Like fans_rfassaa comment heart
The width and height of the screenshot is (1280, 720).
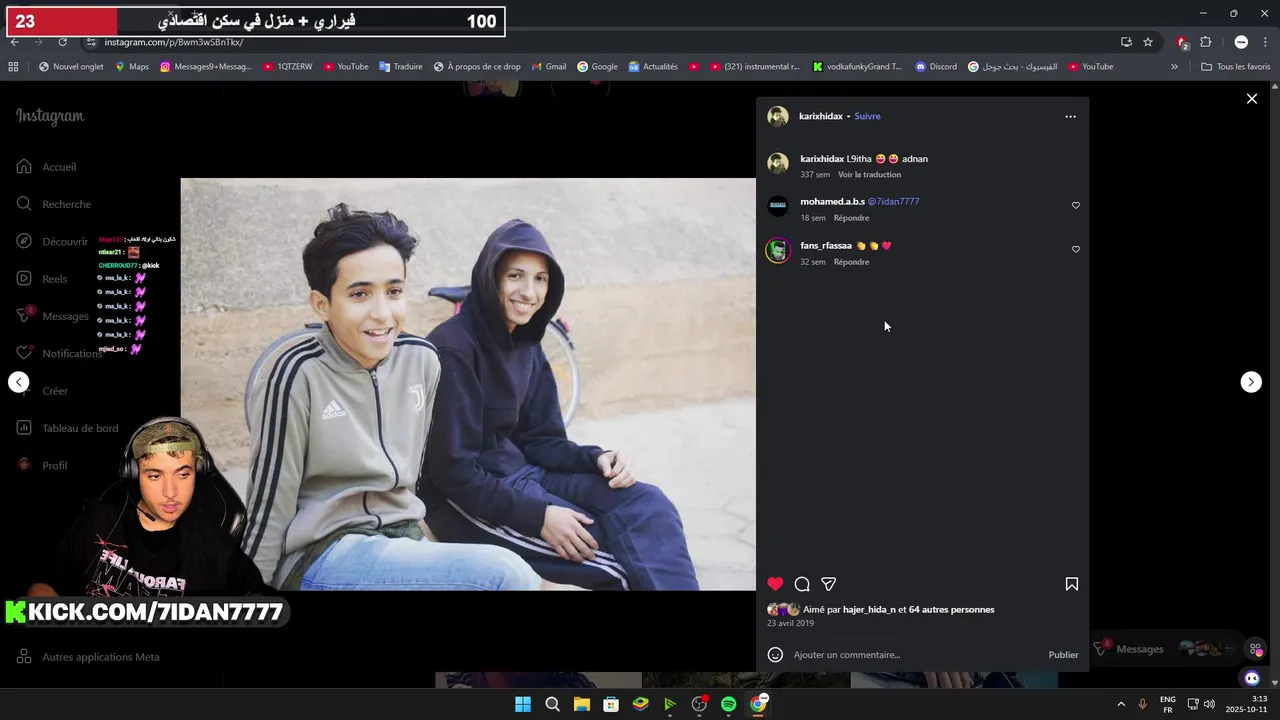pyautogui.click(x=1076, y=249)
